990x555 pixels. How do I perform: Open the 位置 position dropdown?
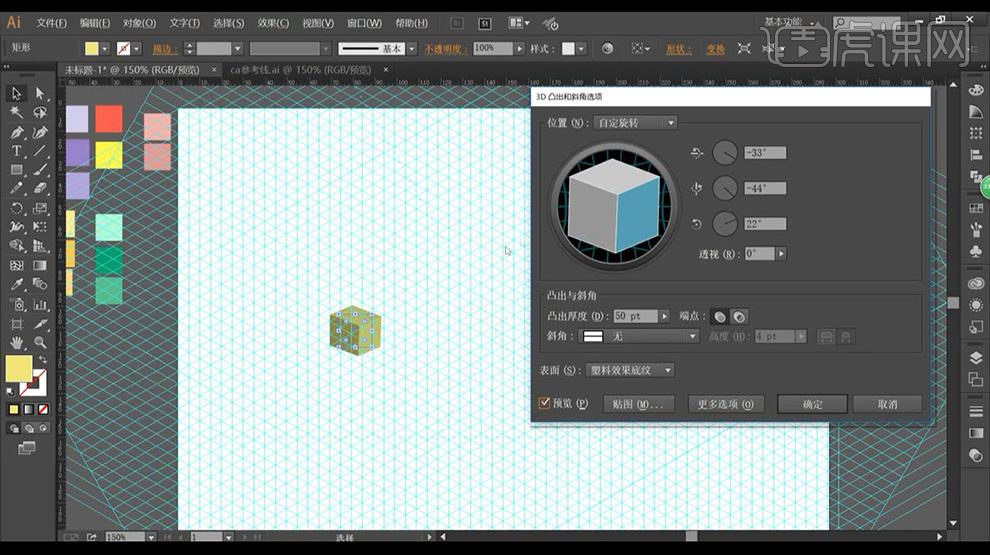635,123
